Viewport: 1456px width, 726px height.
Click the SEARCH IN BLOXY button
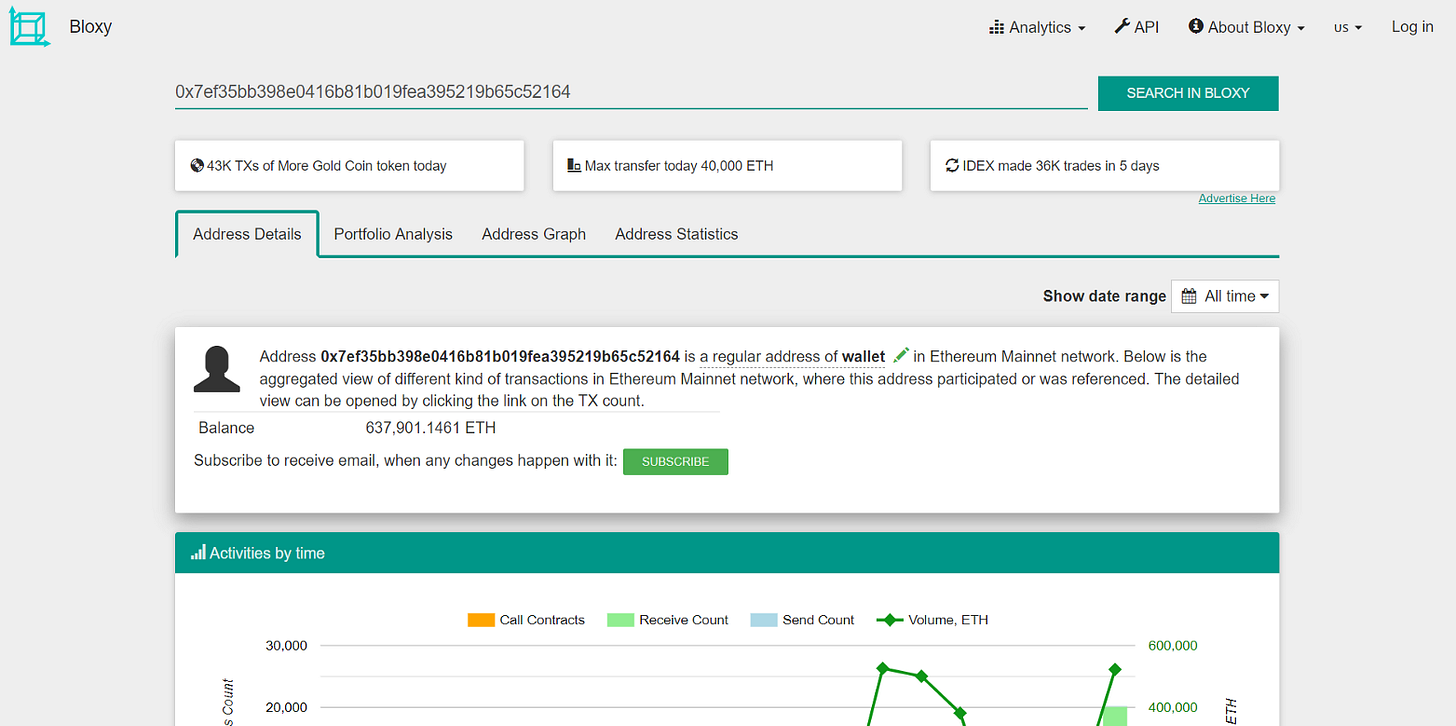click(1188, 93)
